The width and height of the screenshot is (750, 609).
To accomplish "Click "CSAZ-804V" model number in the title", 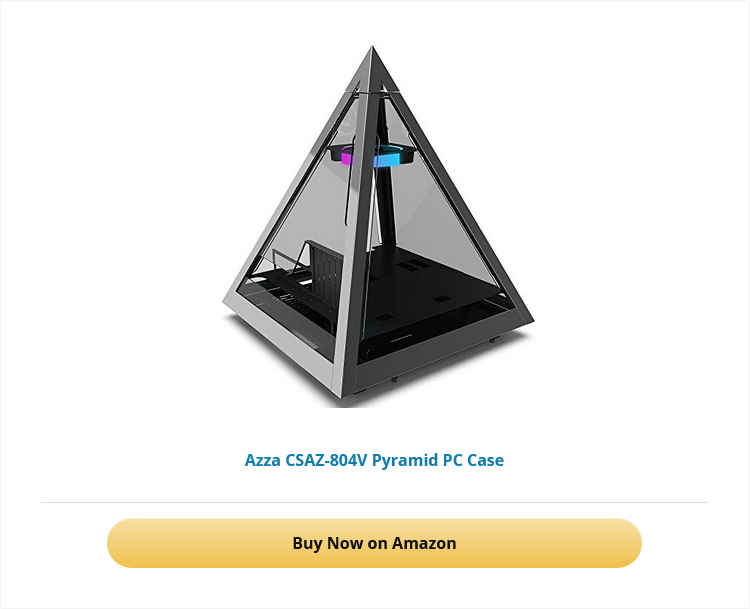I will coord(326,460).
